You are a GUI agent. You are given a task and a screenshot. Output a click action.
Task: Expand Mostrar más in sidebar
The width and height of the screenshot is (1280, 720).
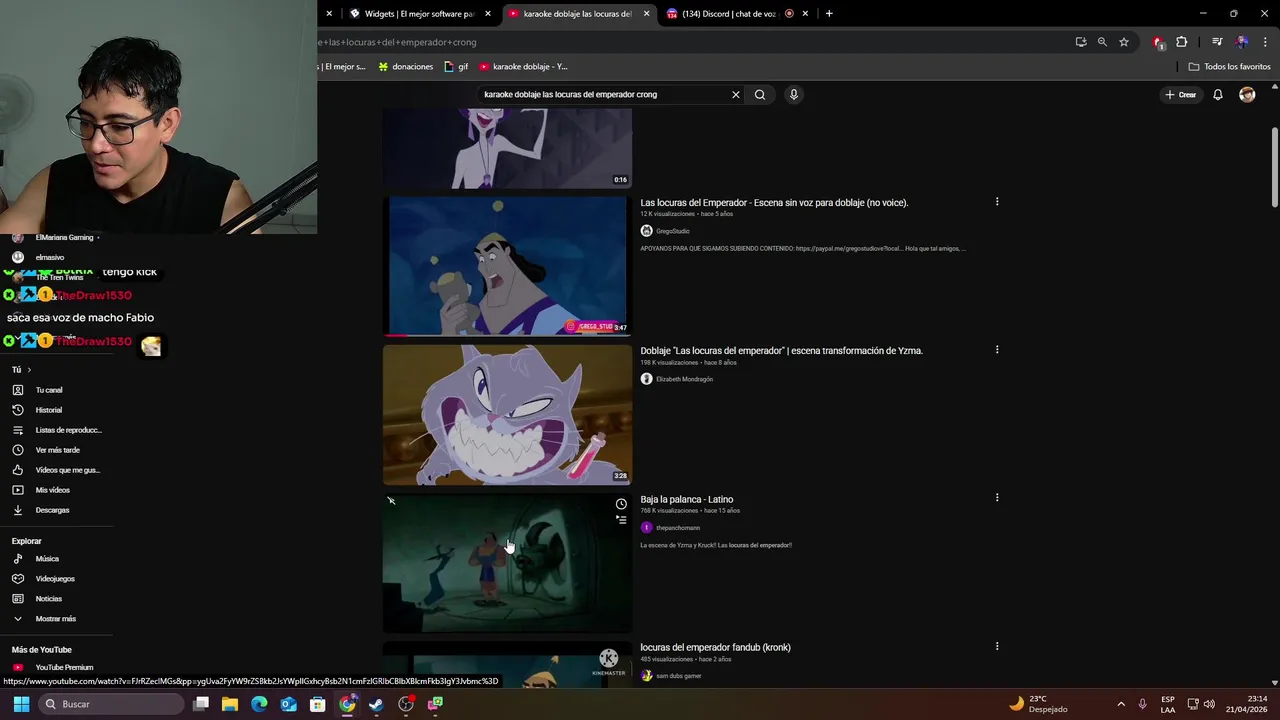56,619
